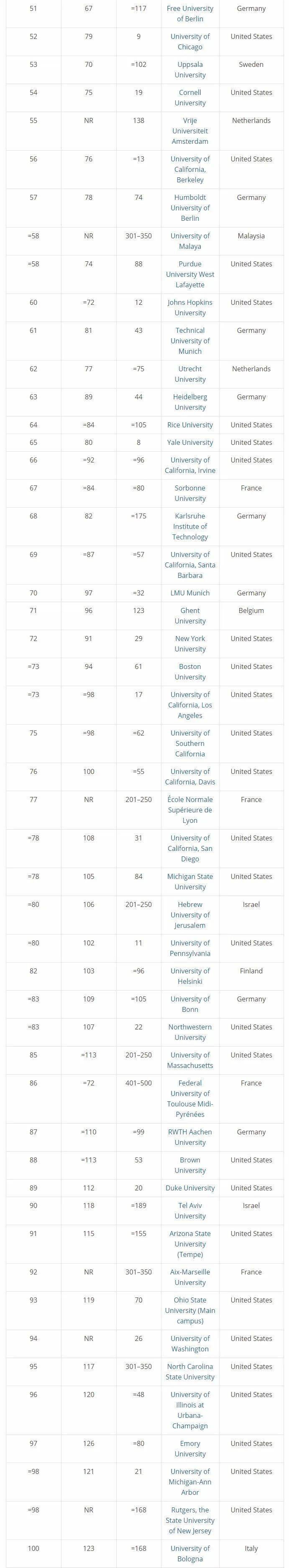Visit the Cornell University page link

(190, 98)
